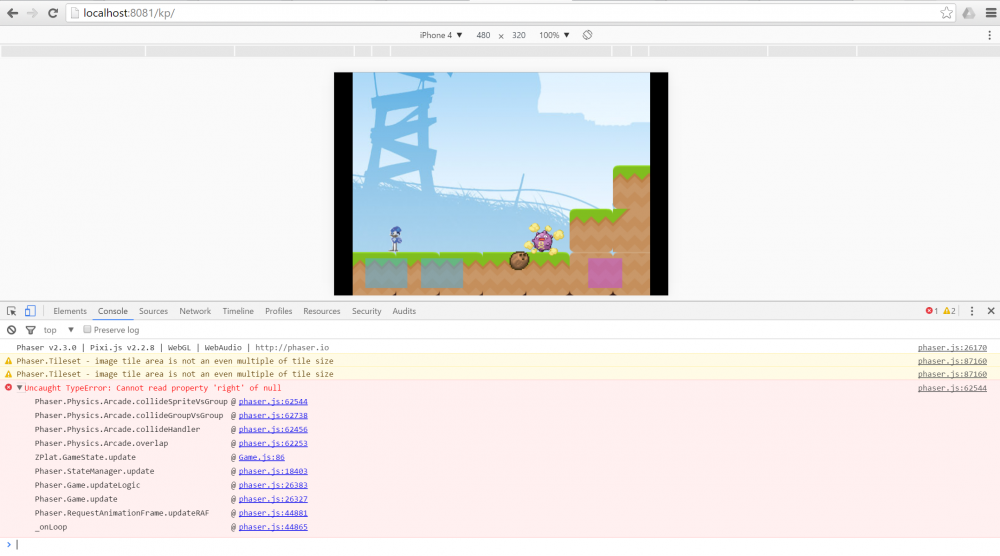Switch to the Resources tab
Screen dimensions: 1000x556
[x=321, y=311]
